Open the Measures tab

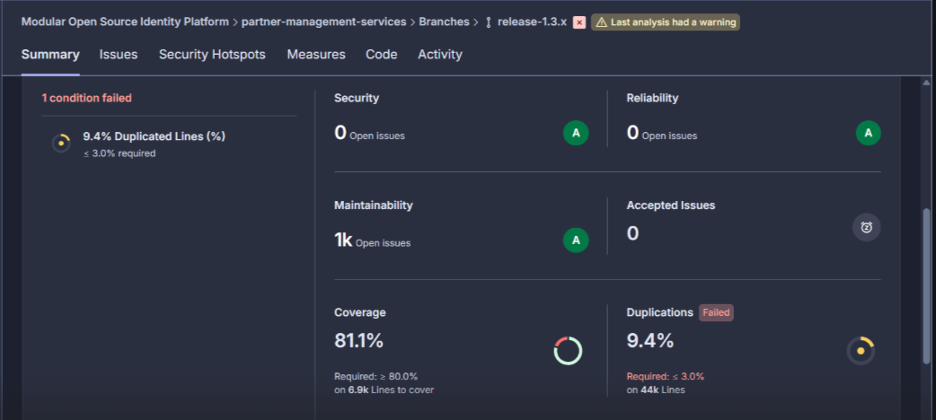316,55
